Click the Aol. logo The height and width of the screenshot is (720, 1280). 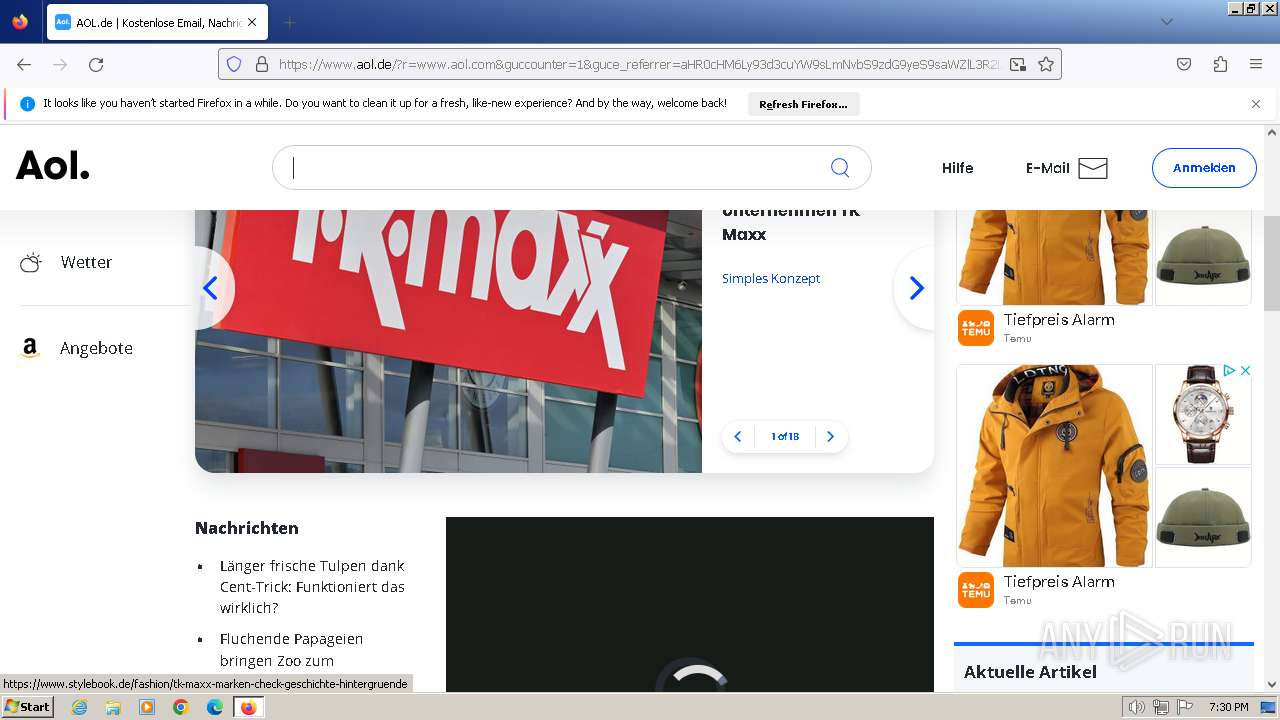(x=53, y=165)
